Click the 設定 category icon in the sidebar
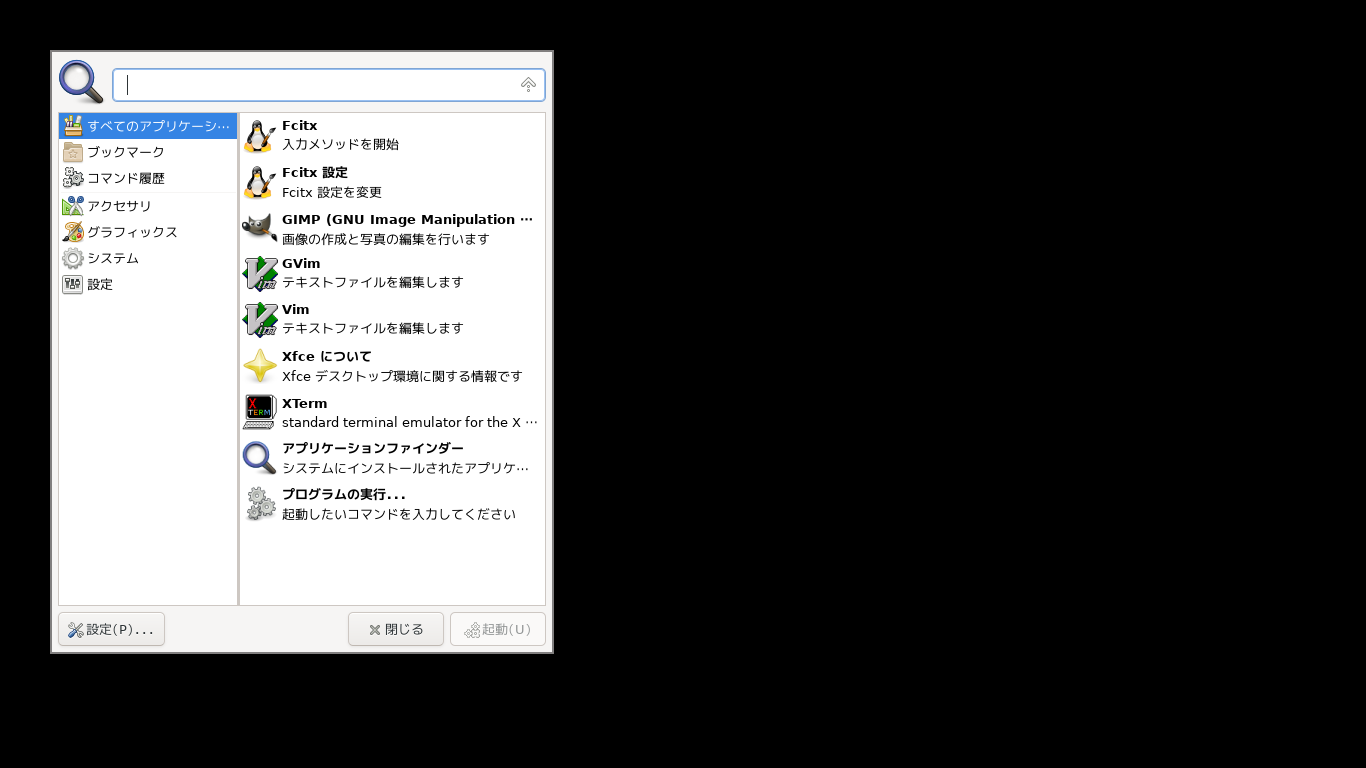 73,284
